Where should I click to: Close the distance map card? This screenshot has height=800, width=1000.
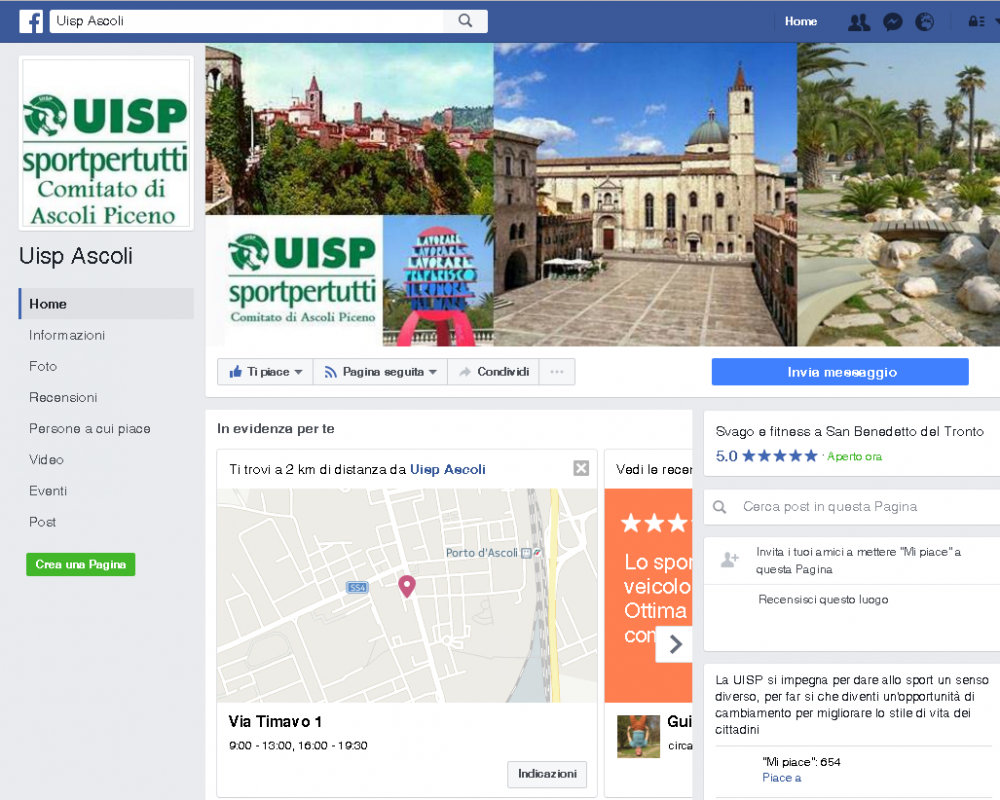coord(581,468)
